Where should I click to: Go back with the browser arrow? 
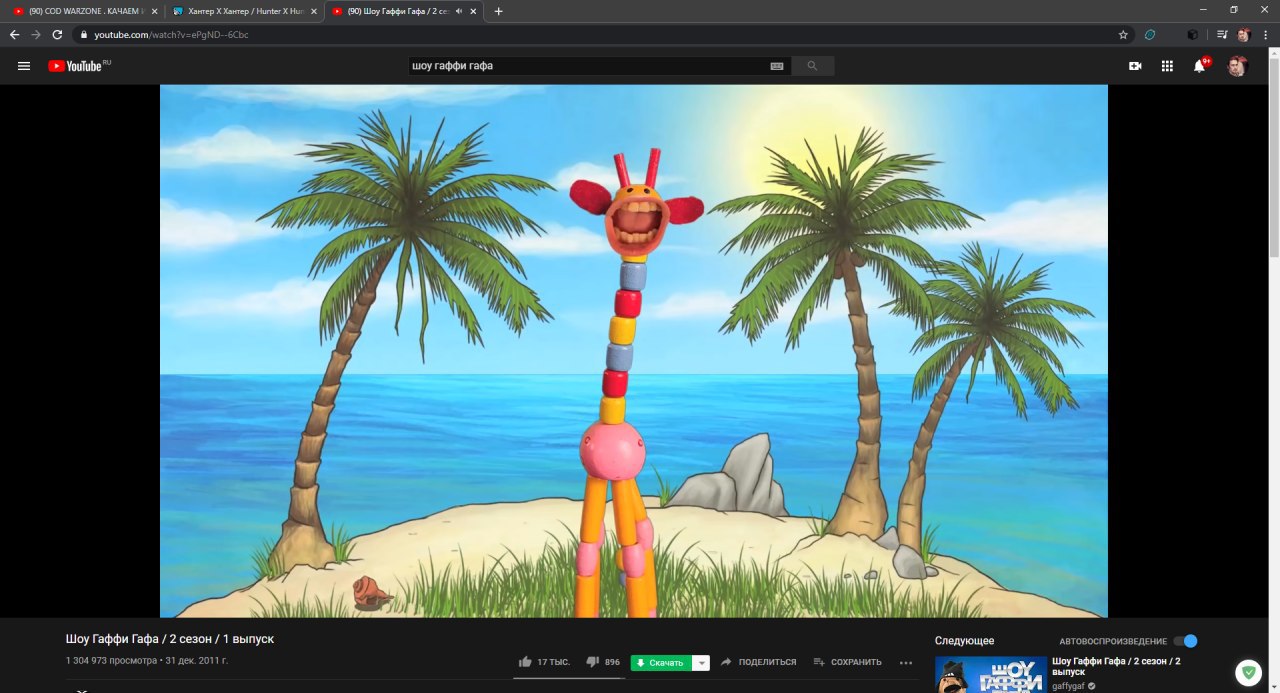(14, 34)
